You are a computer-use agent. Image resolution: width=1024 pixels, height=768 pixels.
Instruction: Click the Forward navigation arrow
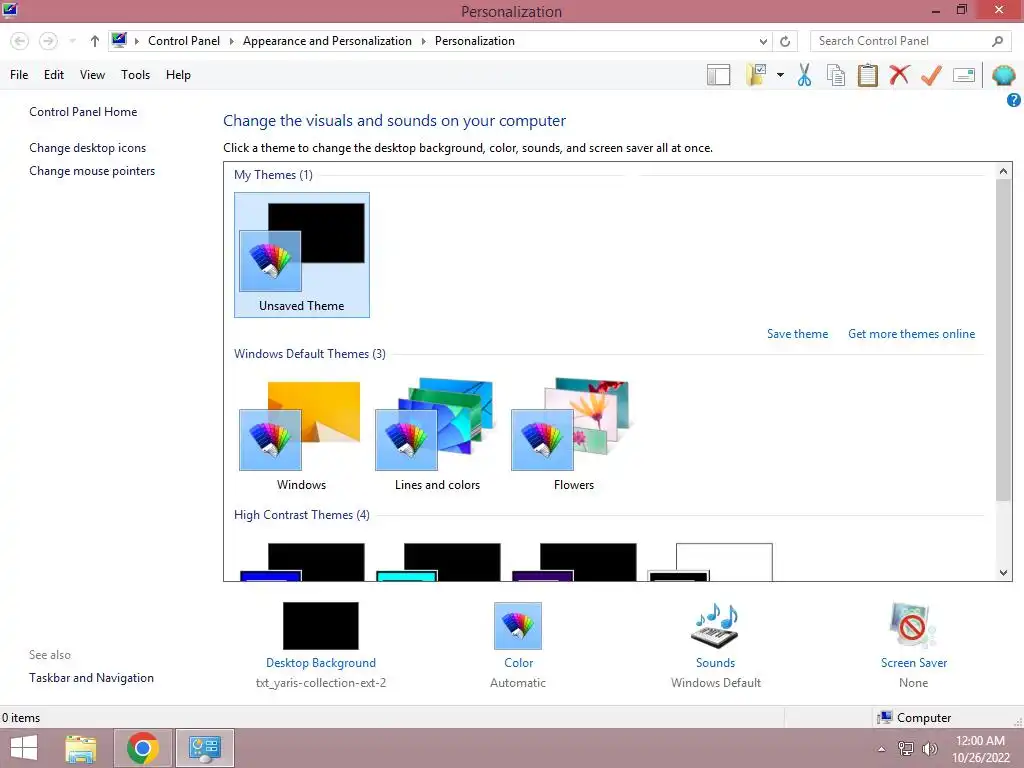[48, 41]
